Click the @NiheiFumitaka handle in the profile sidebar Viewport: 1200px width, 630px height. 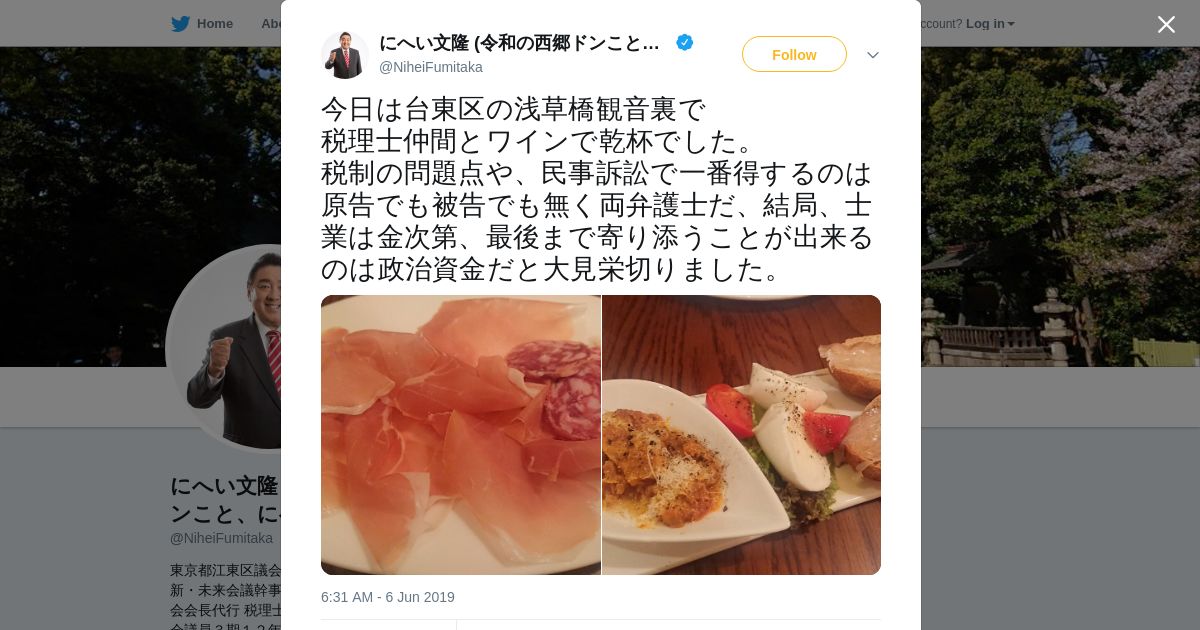[x=221, y=538]
